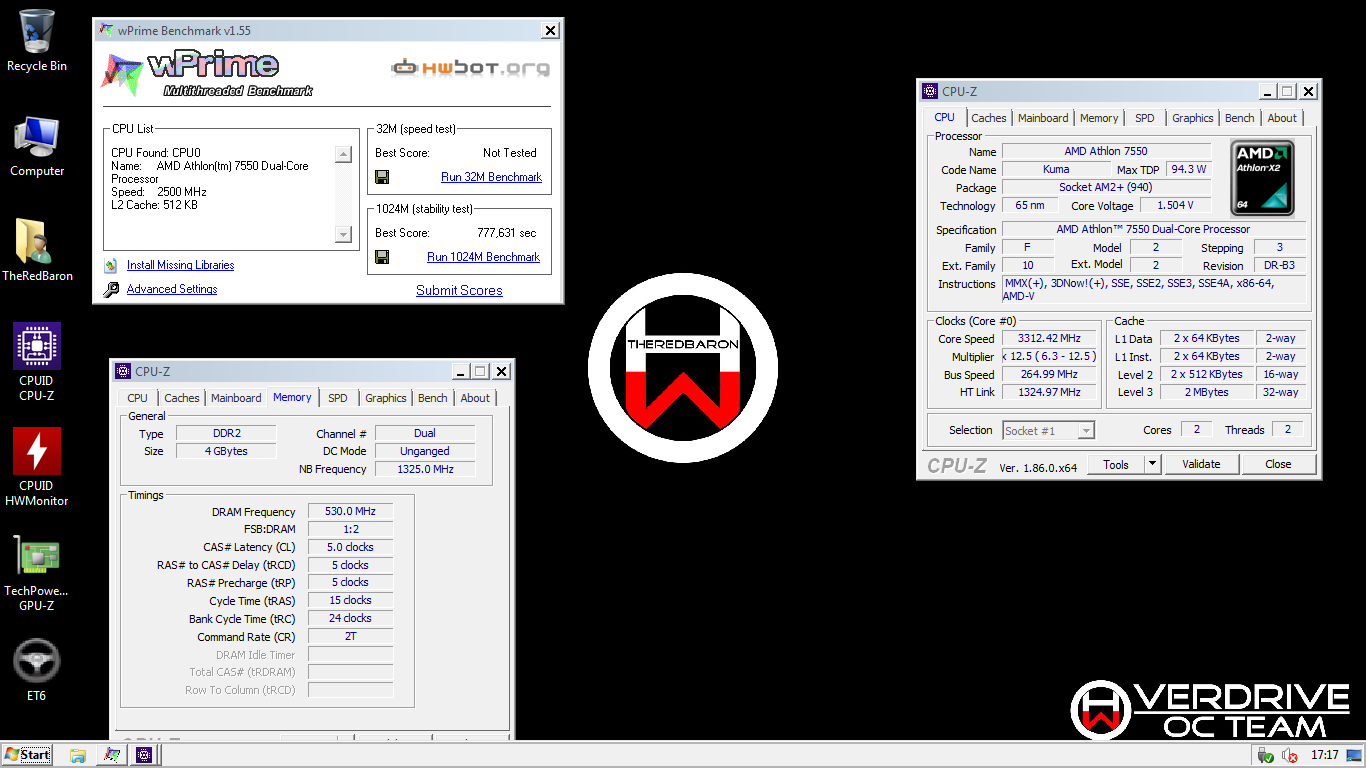Click the Code Name Kuma field

pos(1056,169)
